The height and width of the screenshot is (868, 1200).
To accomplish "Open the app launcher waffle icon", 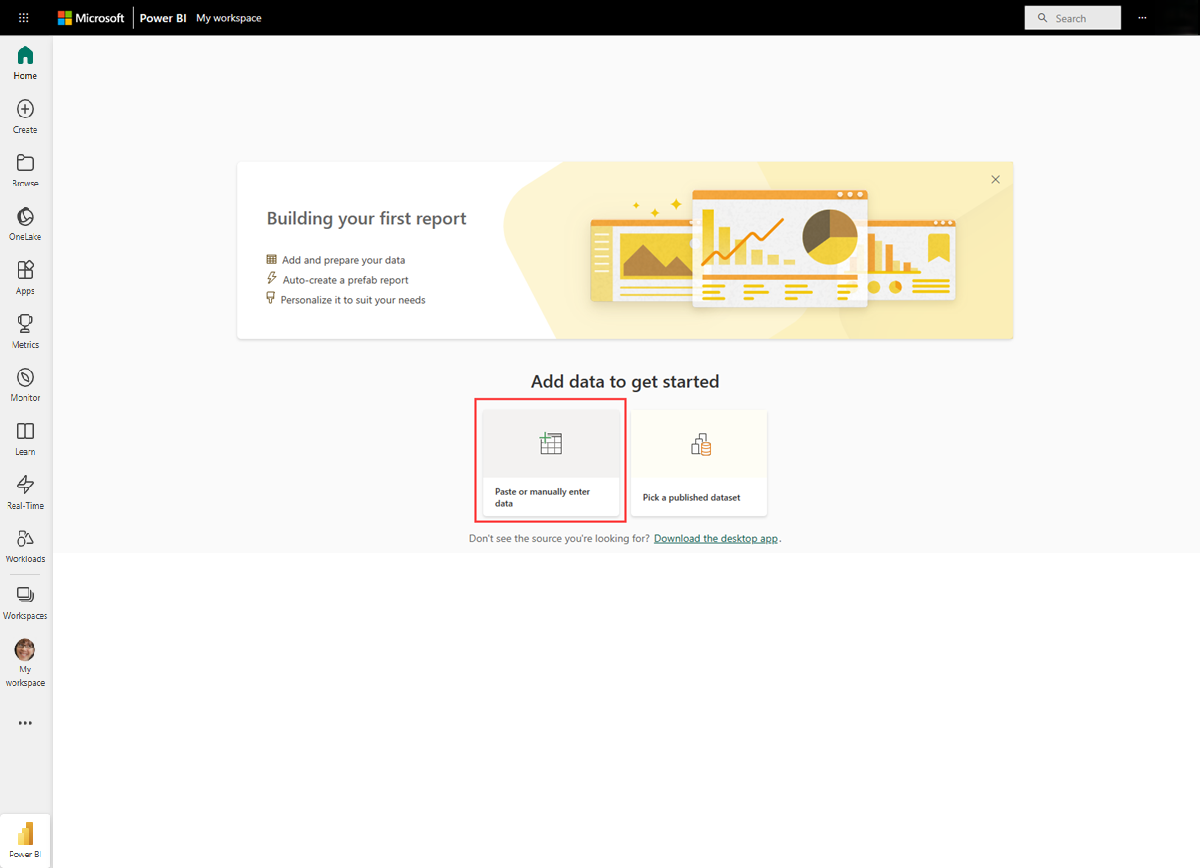I will [x=24, y=18].
